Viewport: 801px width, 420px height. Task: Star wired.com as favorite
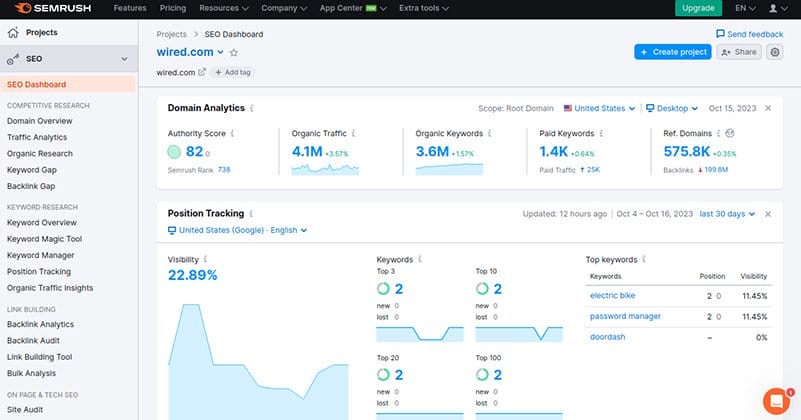click(234, 52)
